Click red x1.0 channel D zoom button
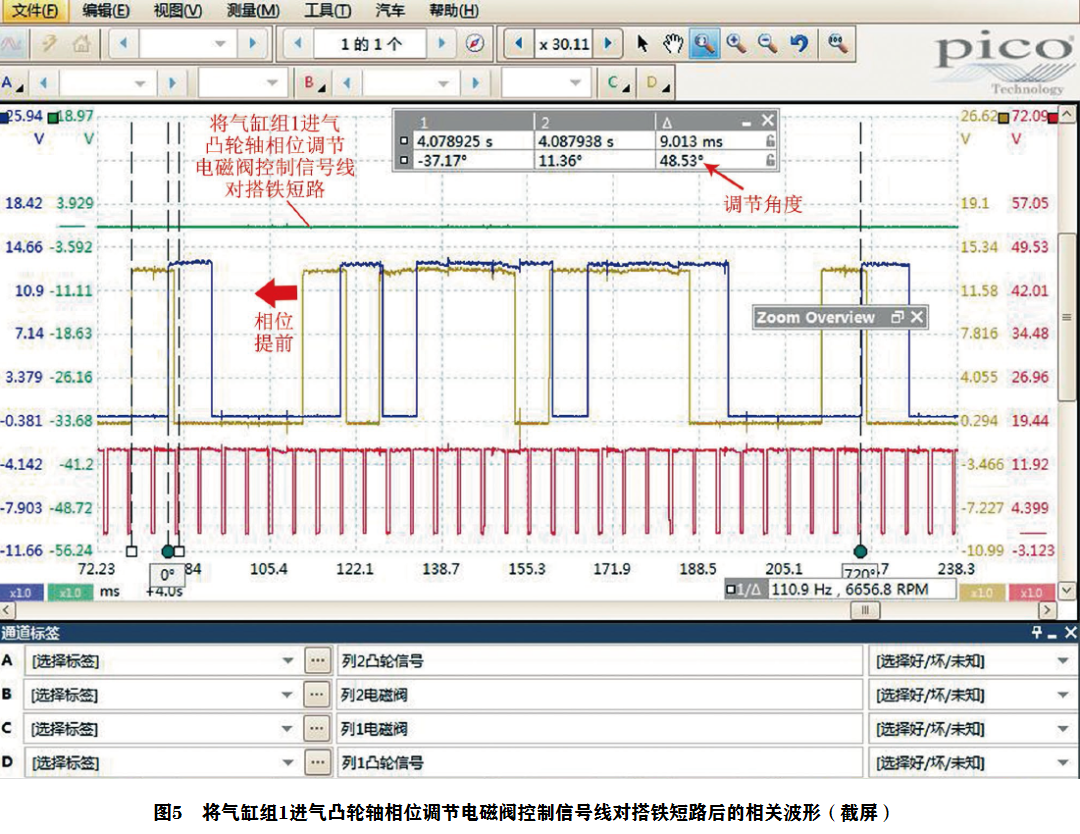1080x834 pixels. click(1031, 592)
